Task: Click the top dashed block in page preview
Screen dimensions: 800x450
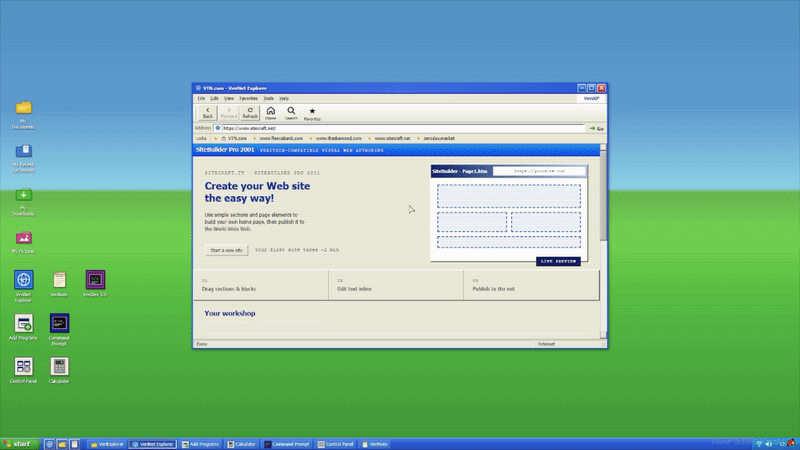Action: (509, 196)
